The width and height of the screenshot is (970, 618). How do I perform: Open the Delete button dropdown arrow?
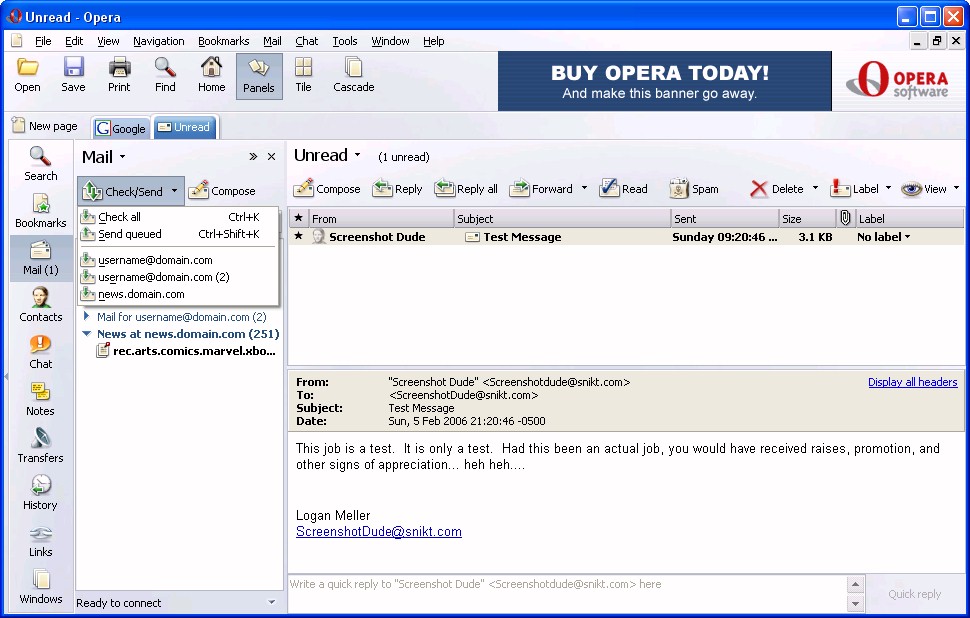click(x=815, y=189)
